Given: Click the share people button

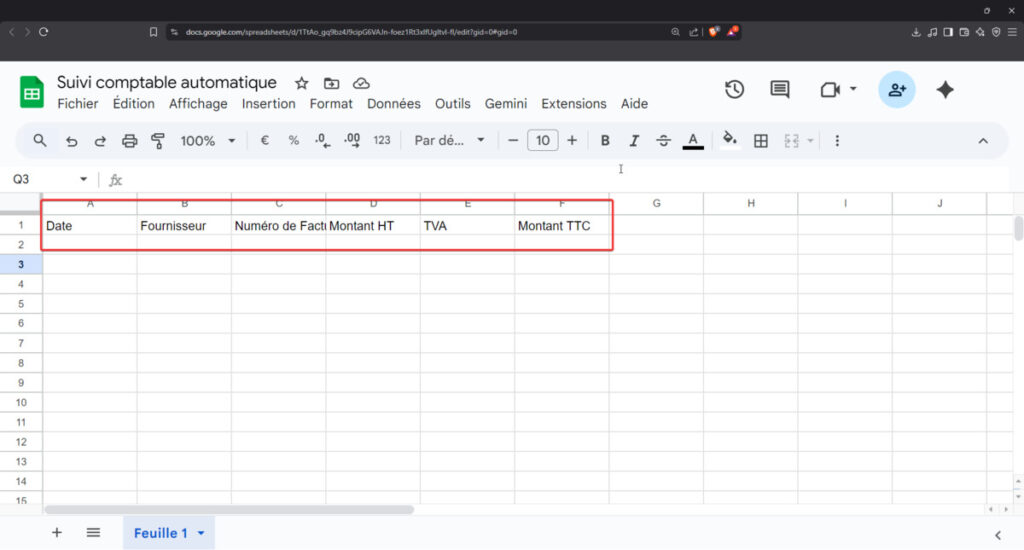Looking at the screenshot, I should coord(897,89).
